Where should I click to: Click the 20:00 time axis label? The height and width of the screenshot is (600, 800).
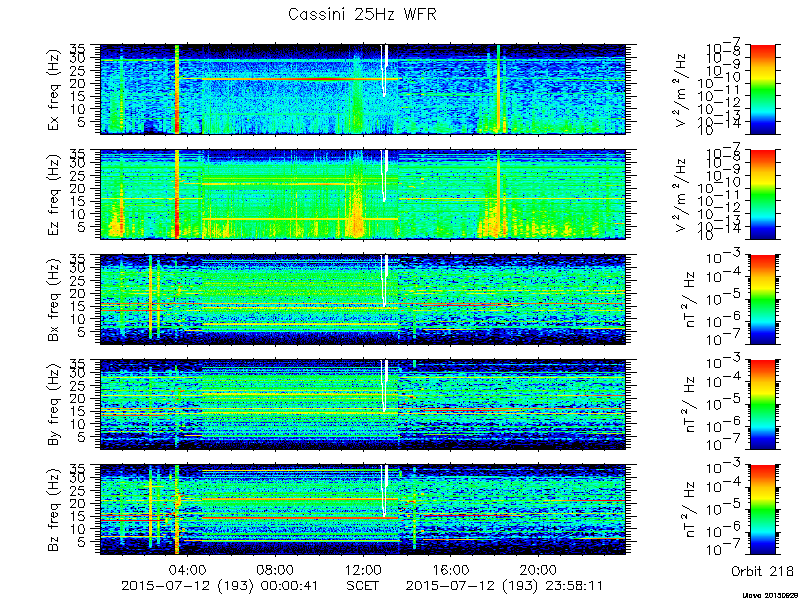(x=538, y=569)
